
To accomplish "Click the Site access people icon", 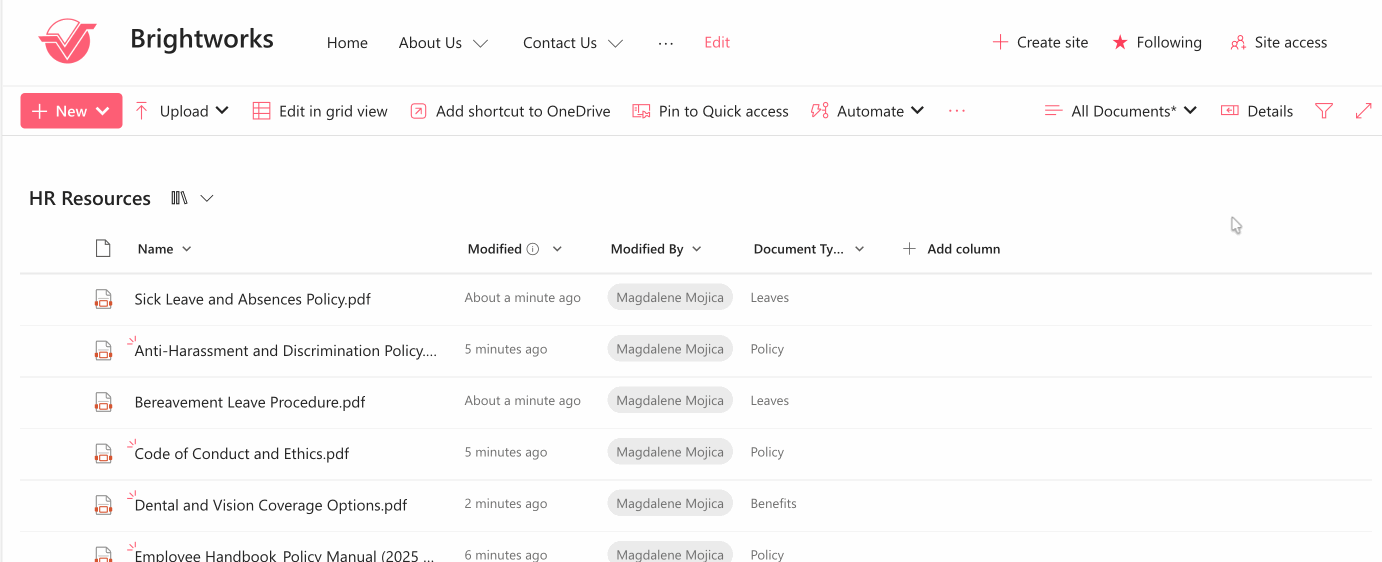I will 1238,42.
